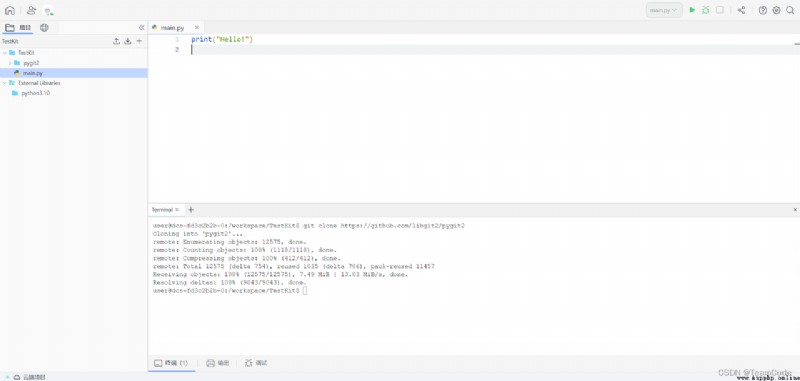800x381 pixels.
Task: Close the bottom terminal panel
Action: pos(795,210)
